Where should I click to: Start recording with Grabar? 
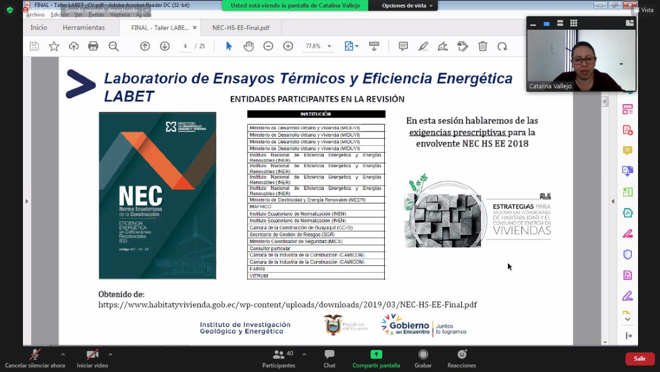[x=423, y=359]
